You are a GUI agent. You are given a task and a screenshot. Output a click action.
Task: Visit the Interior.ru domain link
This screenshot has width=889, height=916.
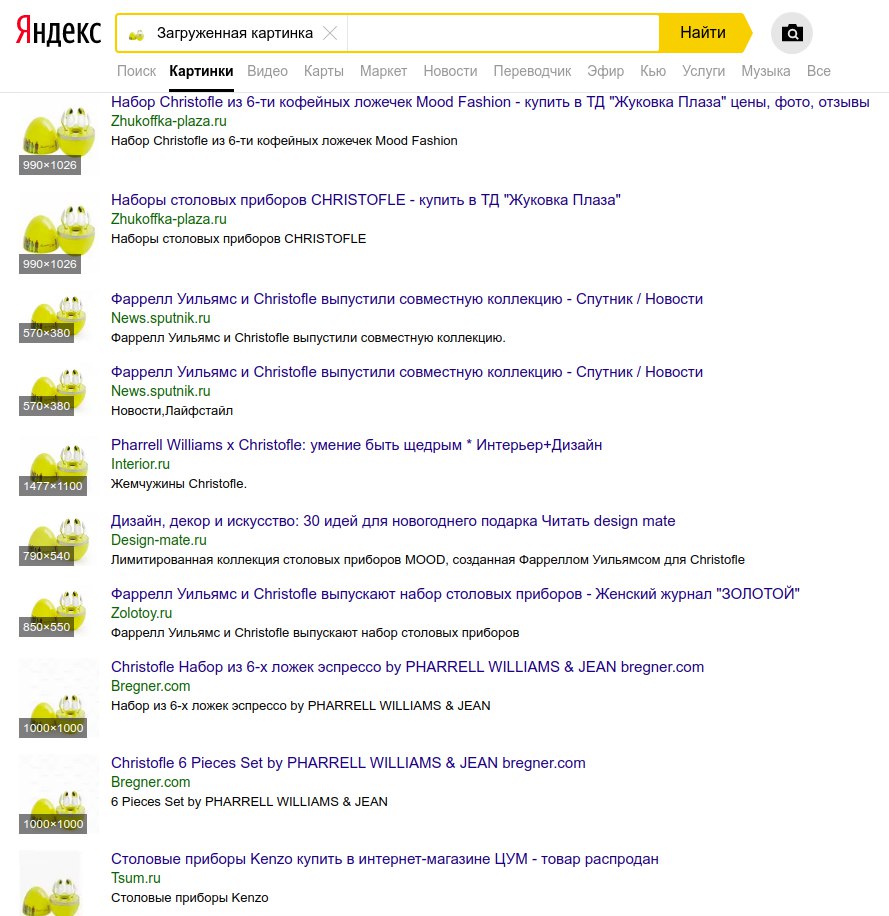[140, 464]
